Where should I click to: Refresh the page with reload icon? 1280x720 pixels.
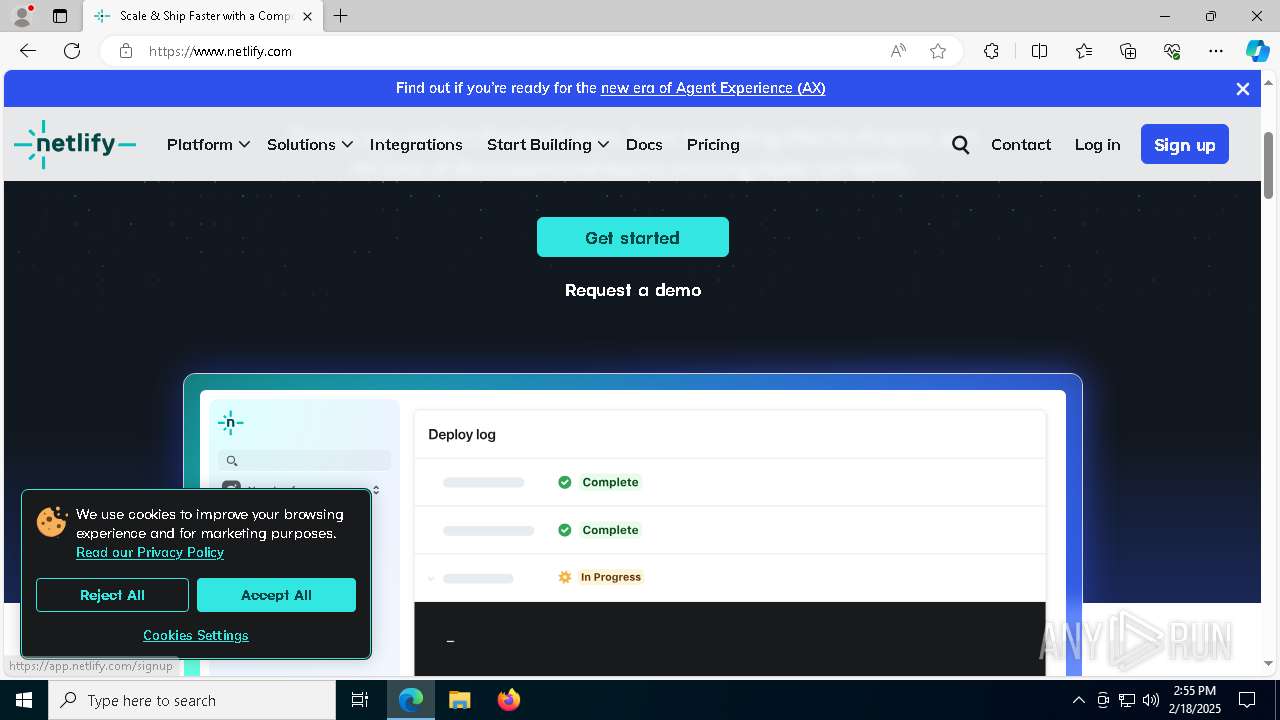(72, 51)
